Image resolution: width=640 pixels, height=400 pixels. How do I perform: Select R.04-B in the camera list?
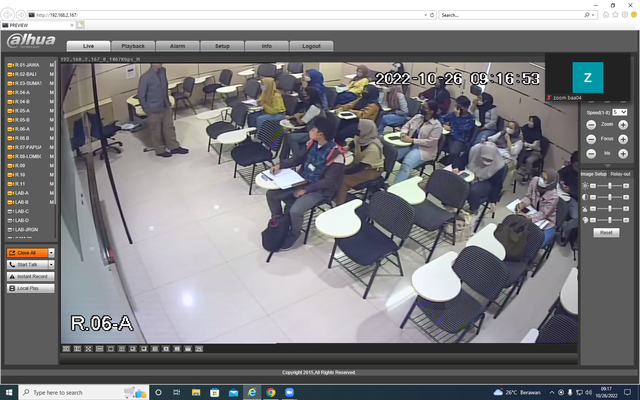point(22,102)
